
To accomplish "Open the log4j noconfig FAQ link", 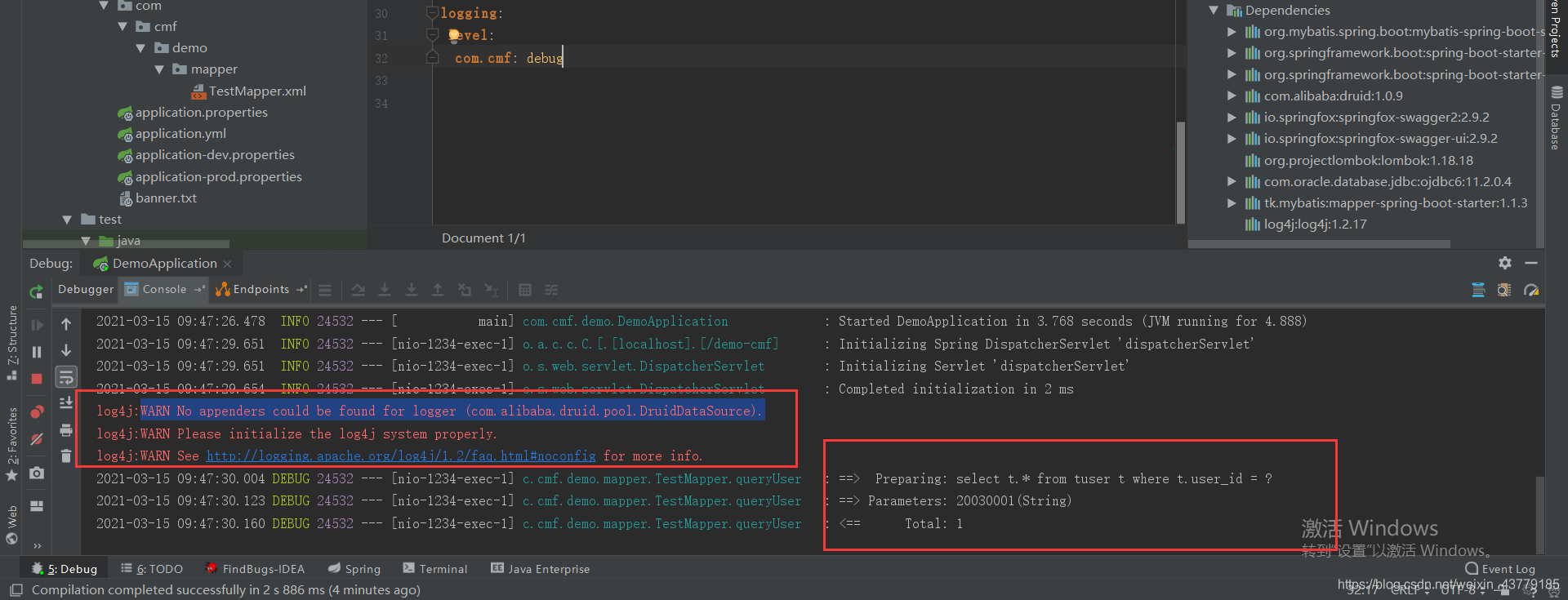I will click(401, 456).
